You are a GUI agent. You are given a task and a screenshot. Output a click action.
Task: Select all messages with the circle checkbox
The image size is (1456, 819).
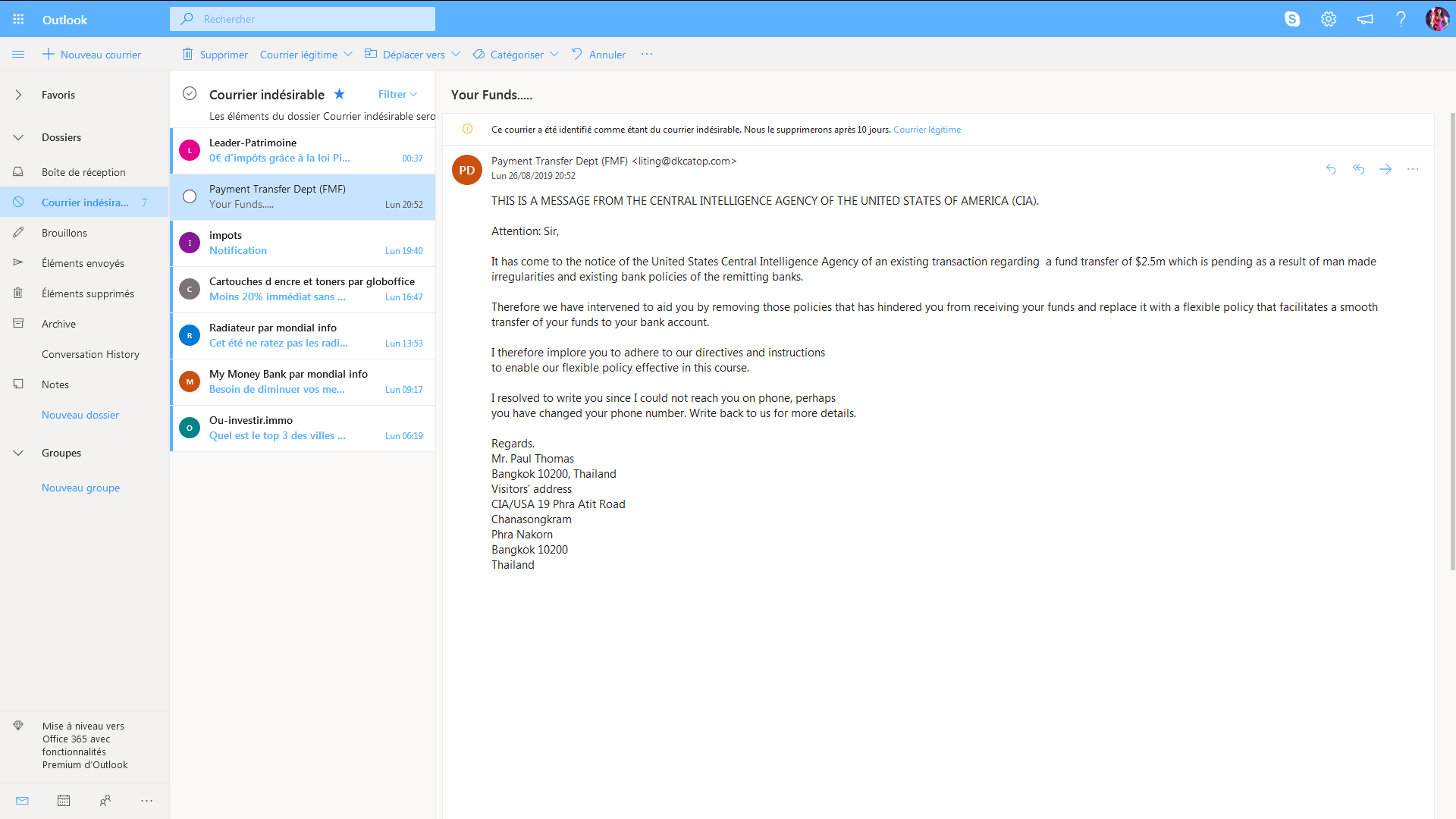[x=189, y=93]
